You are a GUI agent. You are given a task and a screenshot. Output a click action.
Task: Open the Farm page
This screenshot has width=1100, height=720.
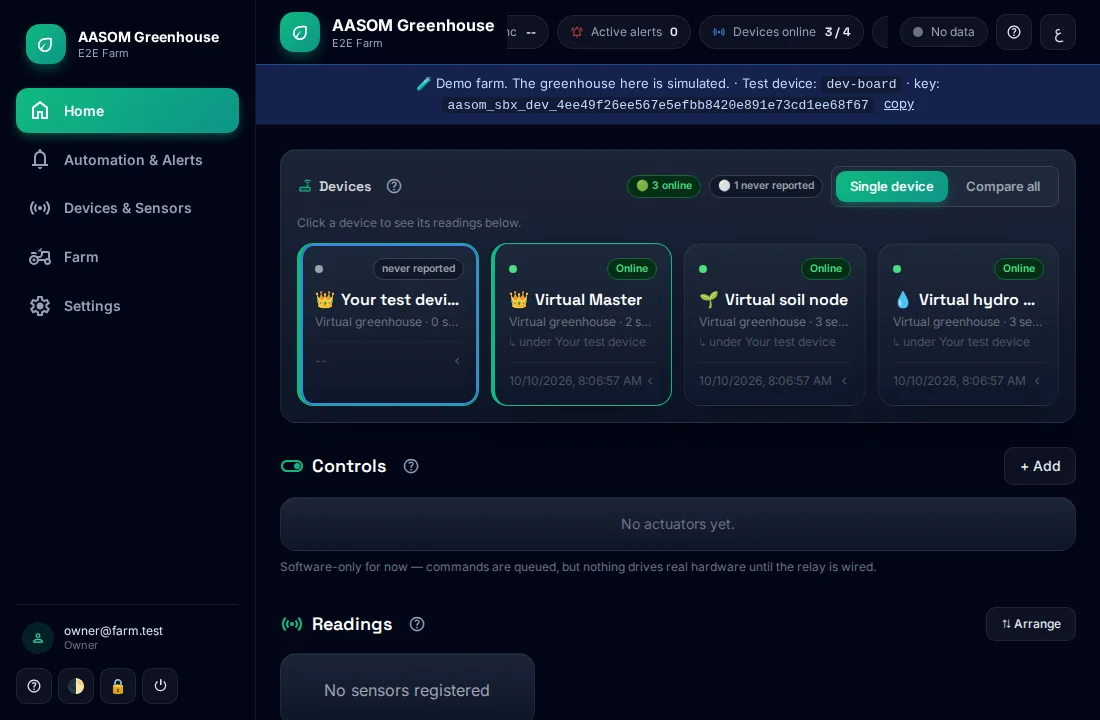[128, 258]
